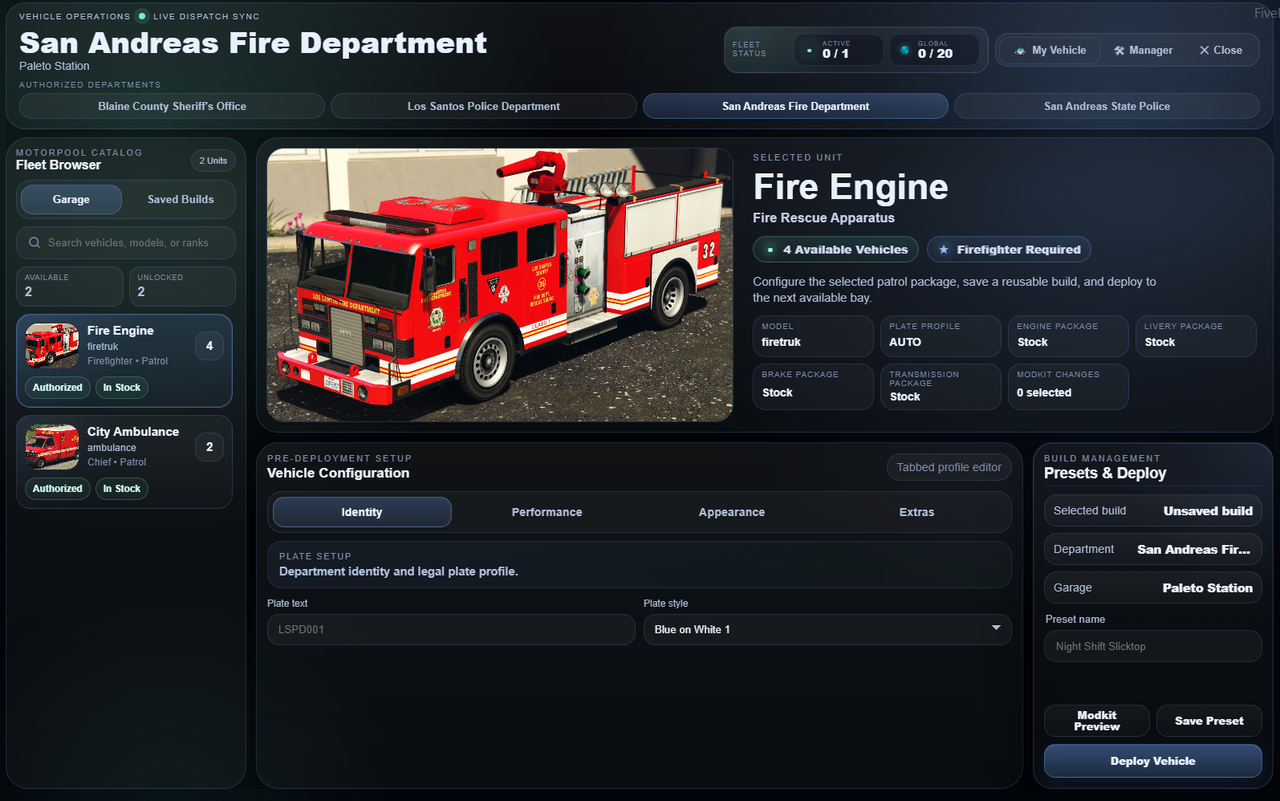Click the City Ambulance thumbnail

tap(52, 447)
